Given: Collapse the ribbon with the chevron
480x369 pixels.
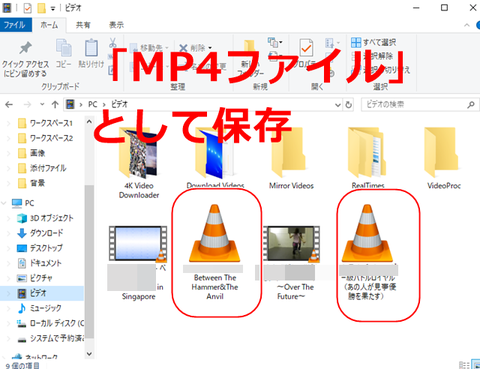Looking at the screenshot, I should tap(467, 25).
